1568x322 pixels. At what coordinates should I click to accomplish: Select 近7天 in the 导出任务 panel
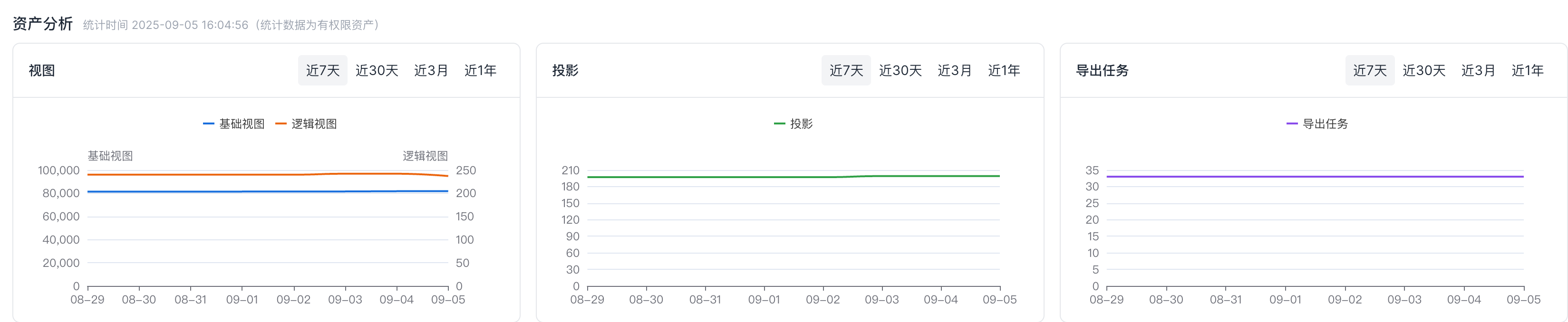[x=1370, y=70]
